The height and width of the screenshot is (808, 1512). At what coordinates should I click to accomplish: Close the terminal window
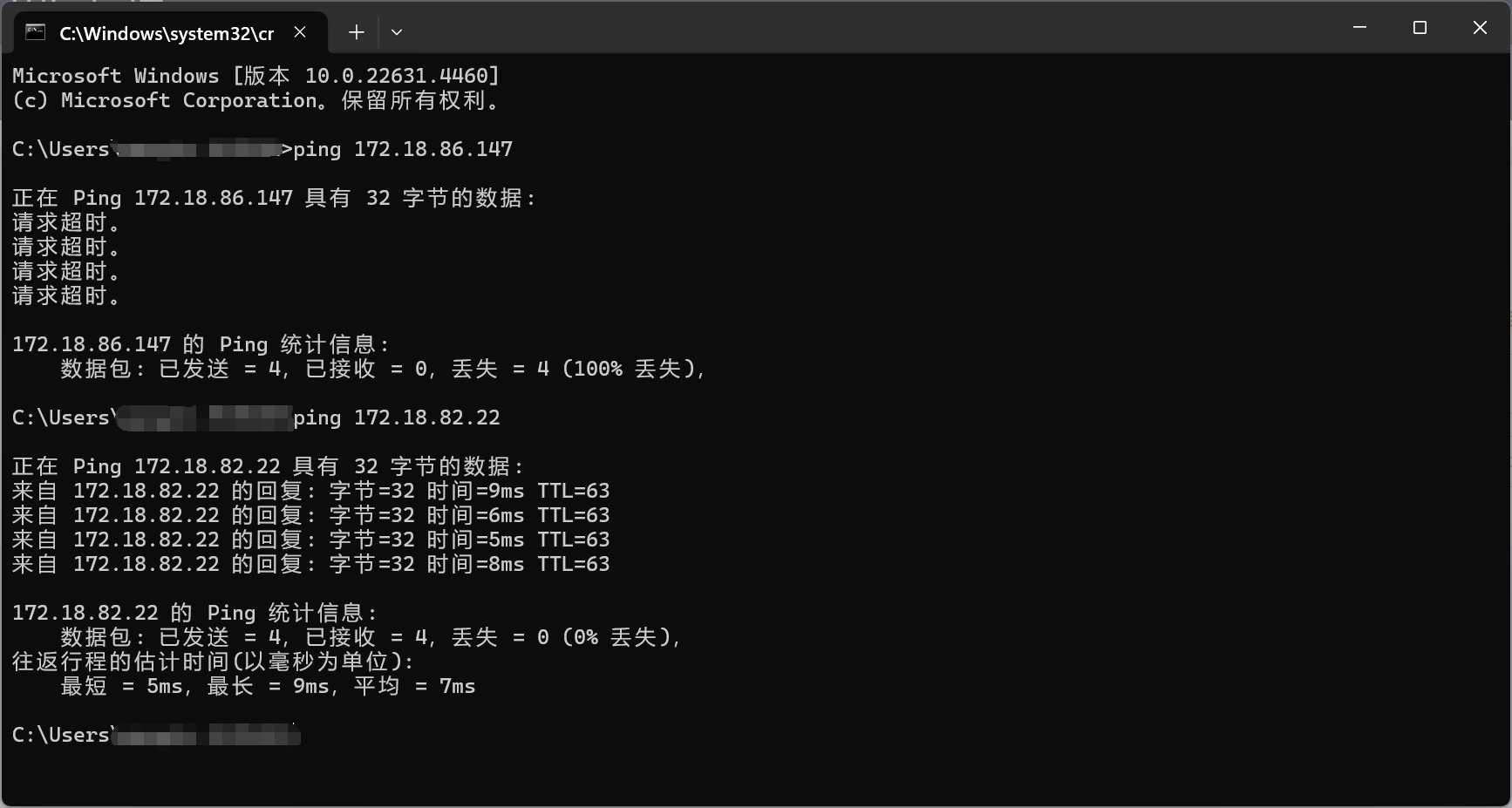1480,28
